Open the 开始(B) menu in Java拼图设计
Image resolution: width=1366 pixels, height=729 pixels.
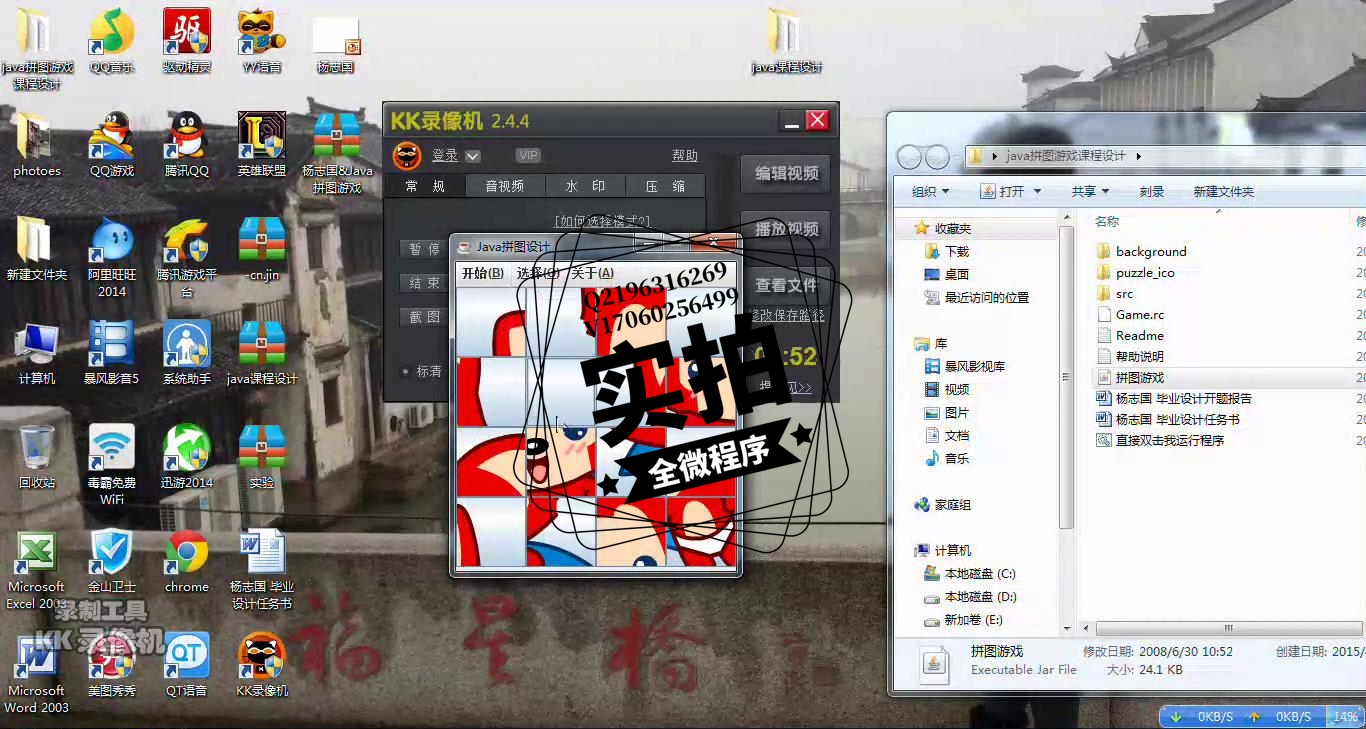click(x=482, y=273)
